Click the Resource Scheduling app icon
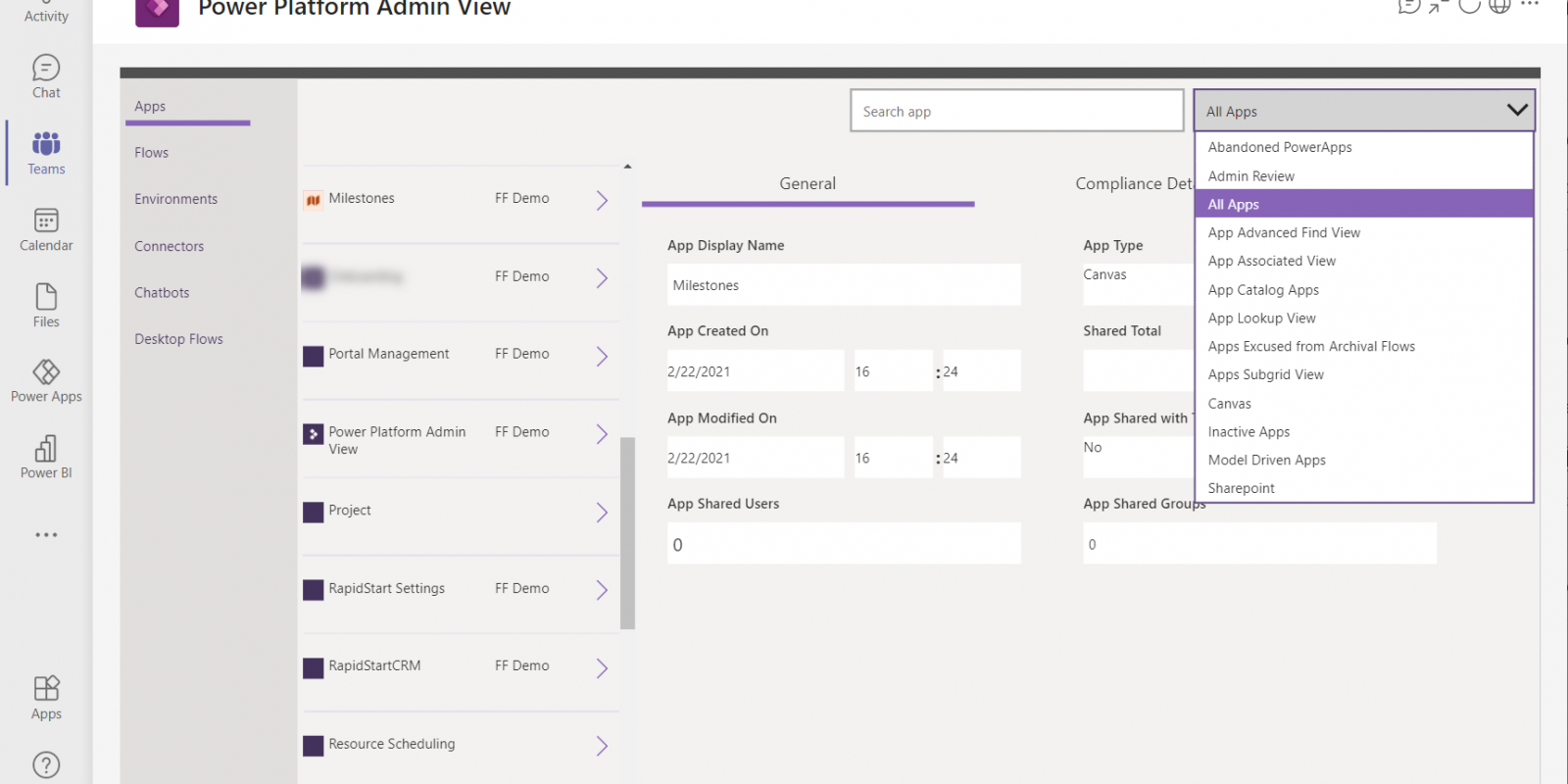Image resolution: width=1568 pixels, height=784 pixels. tap(314, 746)
